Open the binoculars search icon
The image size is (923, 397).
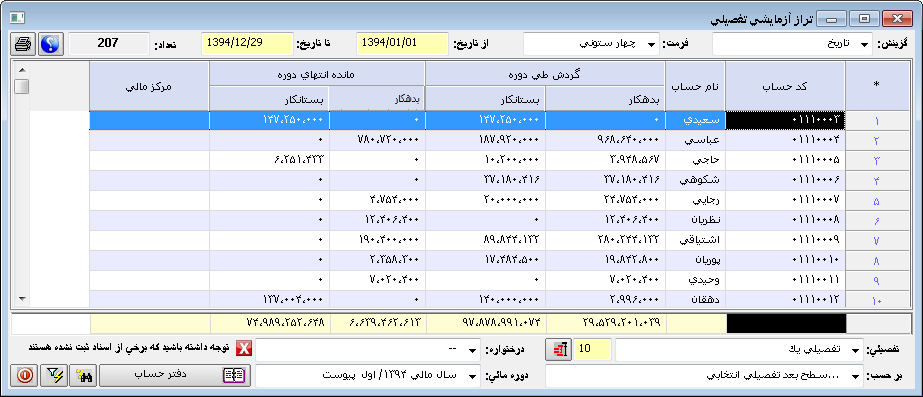[83, 376]
